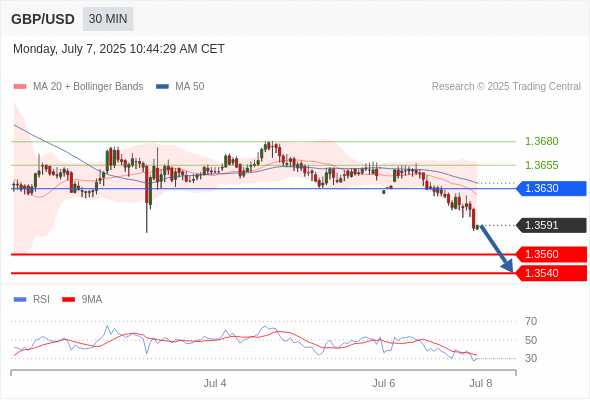Select the current price 1.3591 tag
Viewport: 590px width, 400px height.
tap(551, 225)
